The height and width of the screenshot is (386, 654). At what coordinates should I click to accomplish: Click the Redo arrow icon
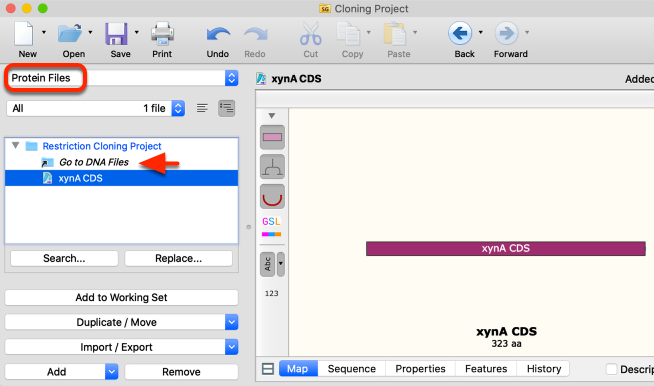coord(255,34)
